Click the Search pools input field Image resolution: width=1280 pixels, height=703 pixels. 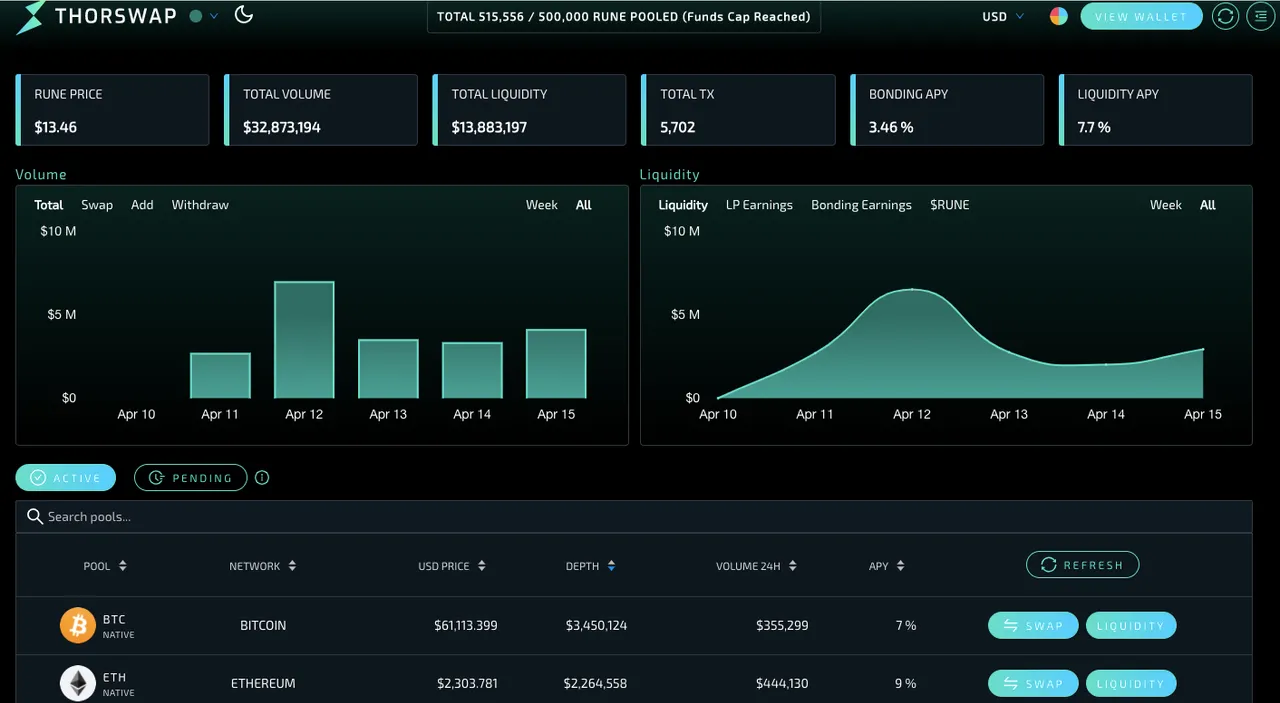click(x=634, y=517)
